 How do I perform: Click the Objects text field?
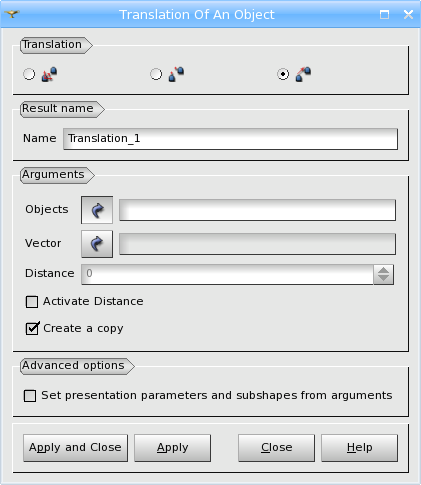pos(257,210)
